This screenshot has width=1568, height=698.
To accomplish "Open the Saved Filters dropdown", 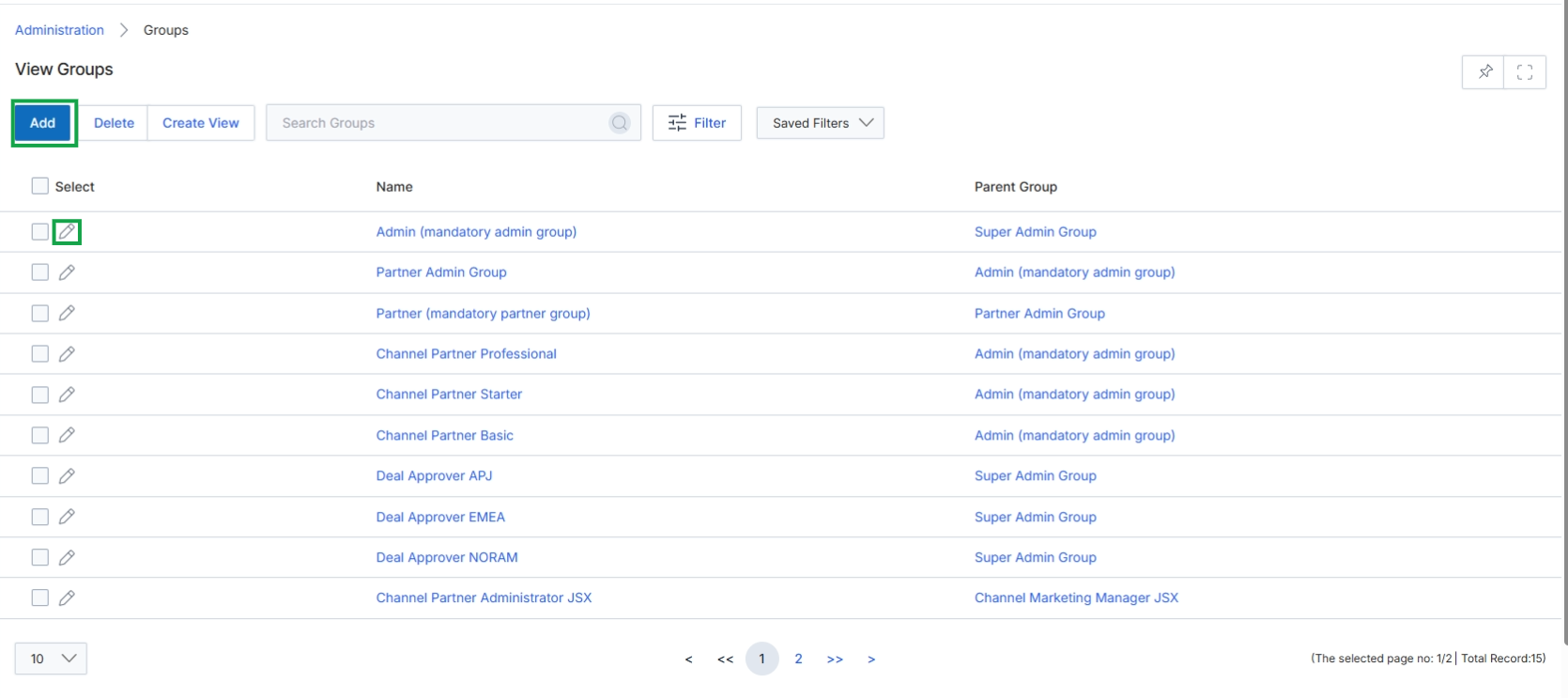I will click(821, 123).
